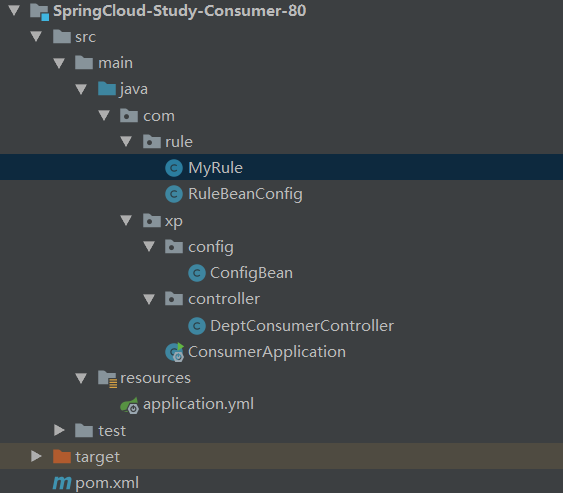The image size is (563, 493).
Task: Select the xp package label
Action: (174, 222)
